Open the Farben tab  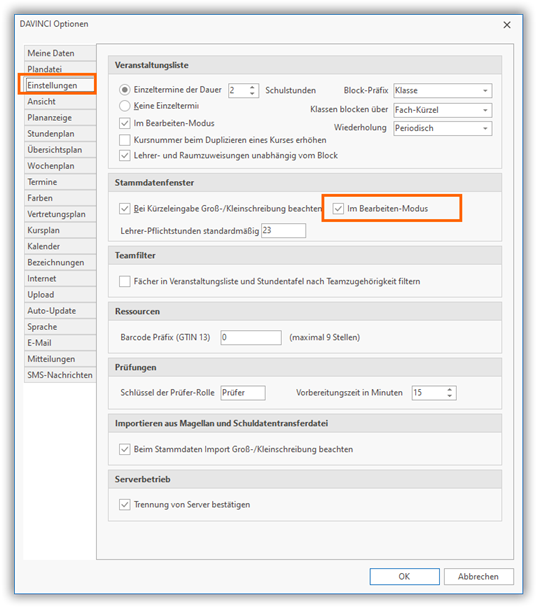click(x=60, y=198)
